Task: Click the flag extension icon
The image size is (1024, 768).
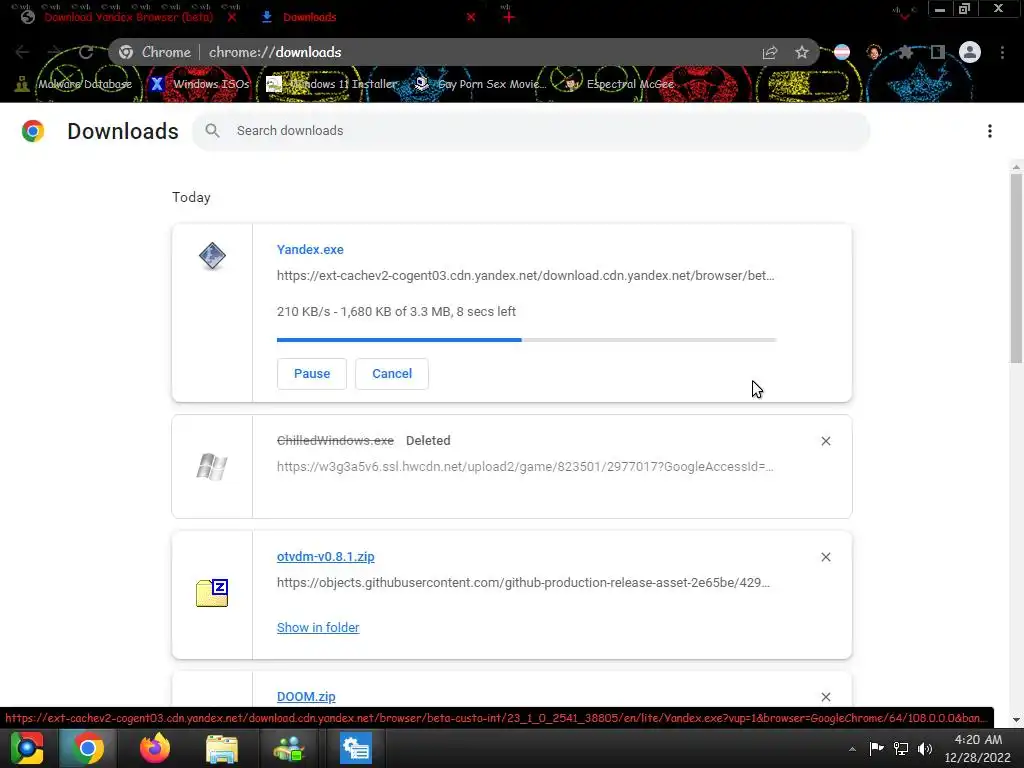Action: point(842,52)
